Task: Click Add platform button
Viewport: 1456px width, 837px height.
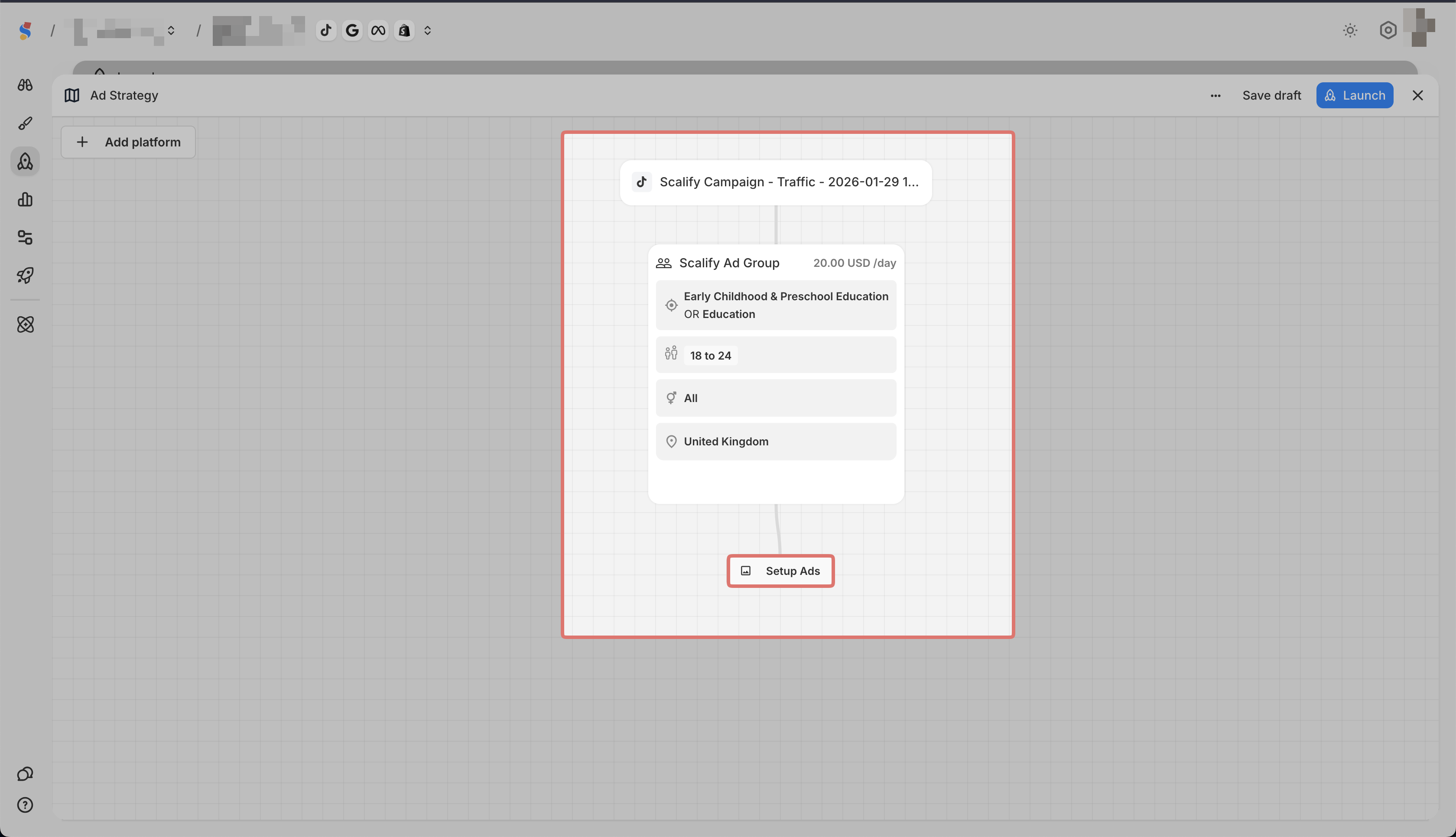Action: [x=128, y=142]
